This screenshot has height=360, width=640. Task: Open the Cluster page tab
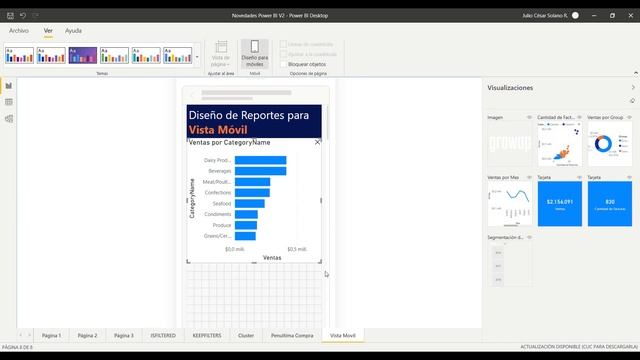pos(246,336)
